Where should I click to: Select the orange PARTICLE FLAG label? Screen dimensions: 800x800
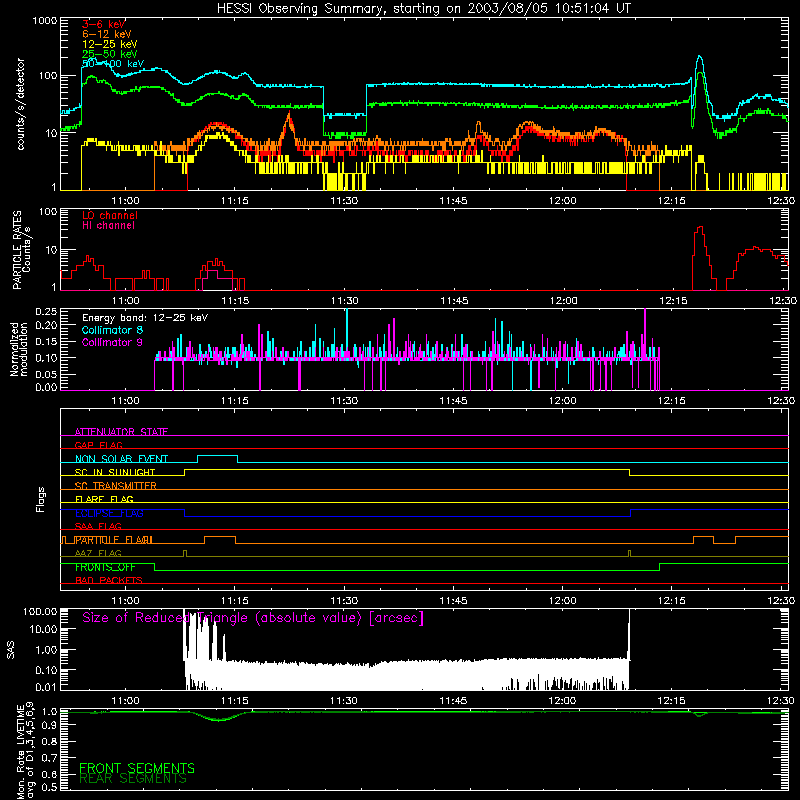[x=114, y=539]
